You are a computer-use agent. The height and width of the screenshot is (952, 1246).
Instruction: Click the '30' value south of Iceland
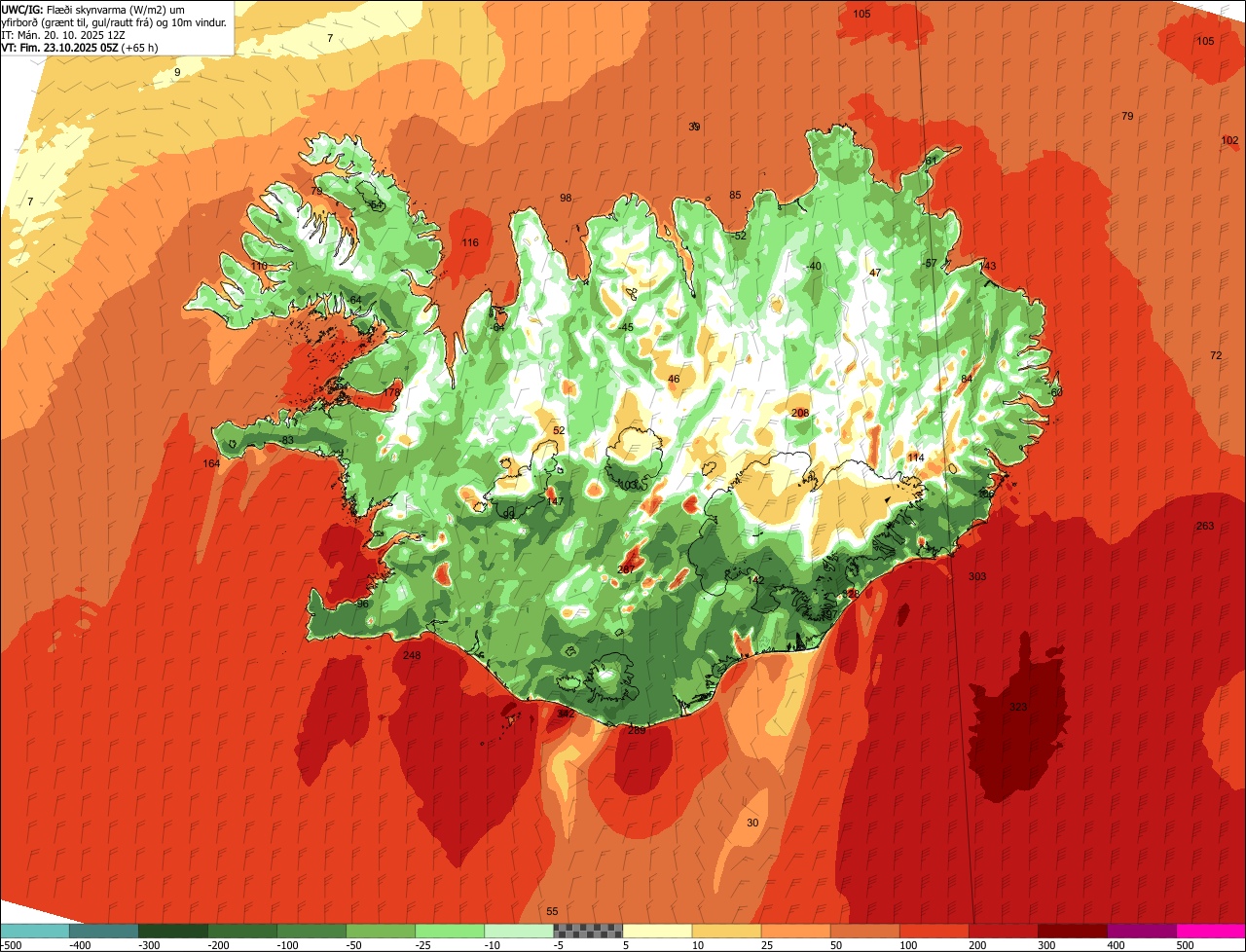(752, 824)
